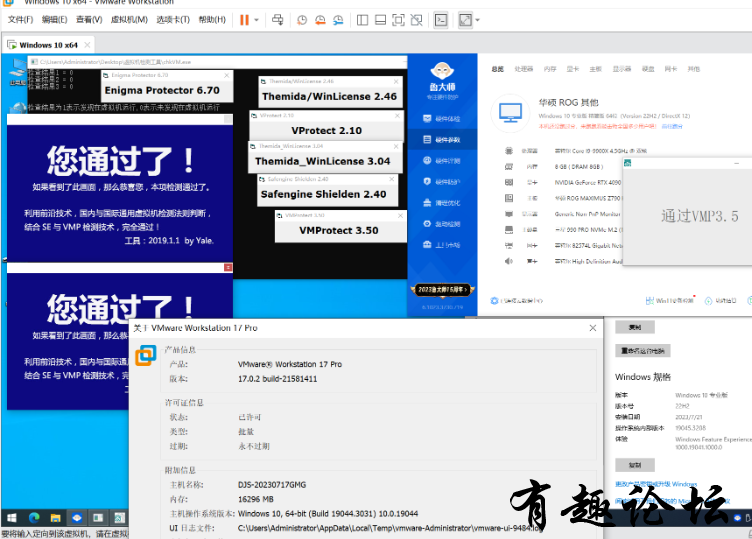Click the 重命名这台电脑 button
This screenshot has height=539, width=752.
[643, 351]
